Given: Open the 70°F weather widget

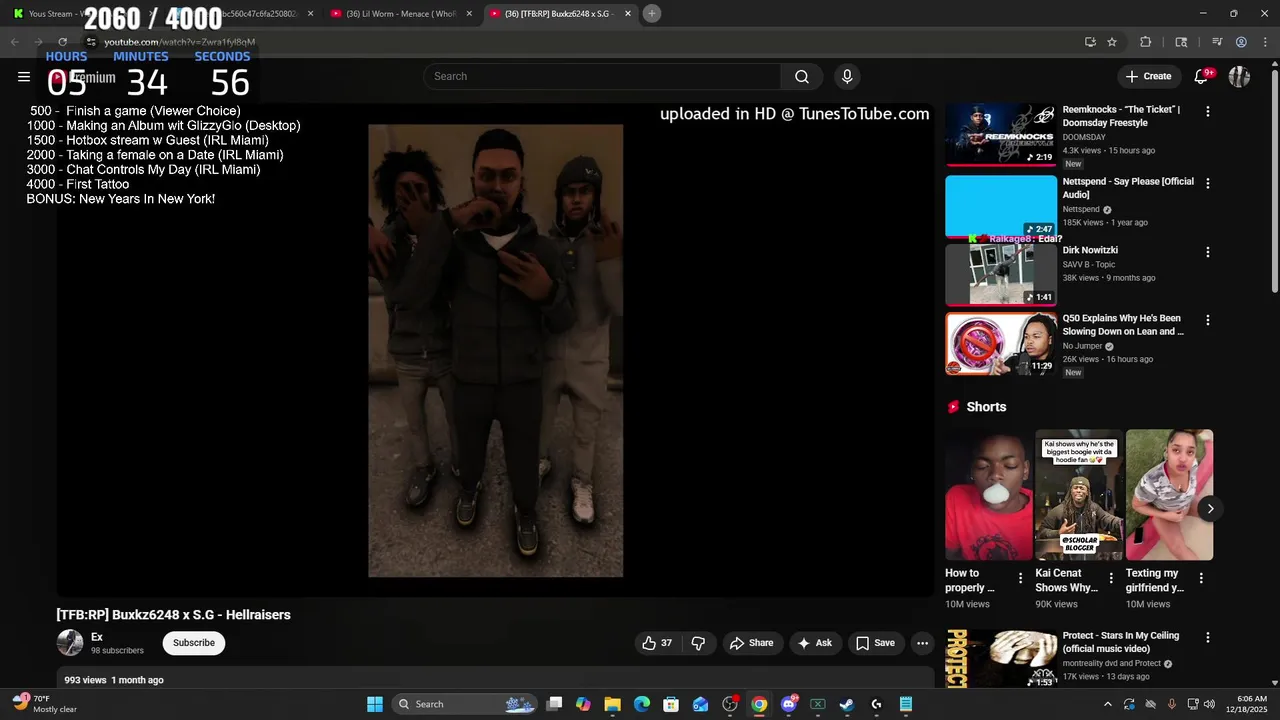Looking at the screenshot, I should 44,704.
